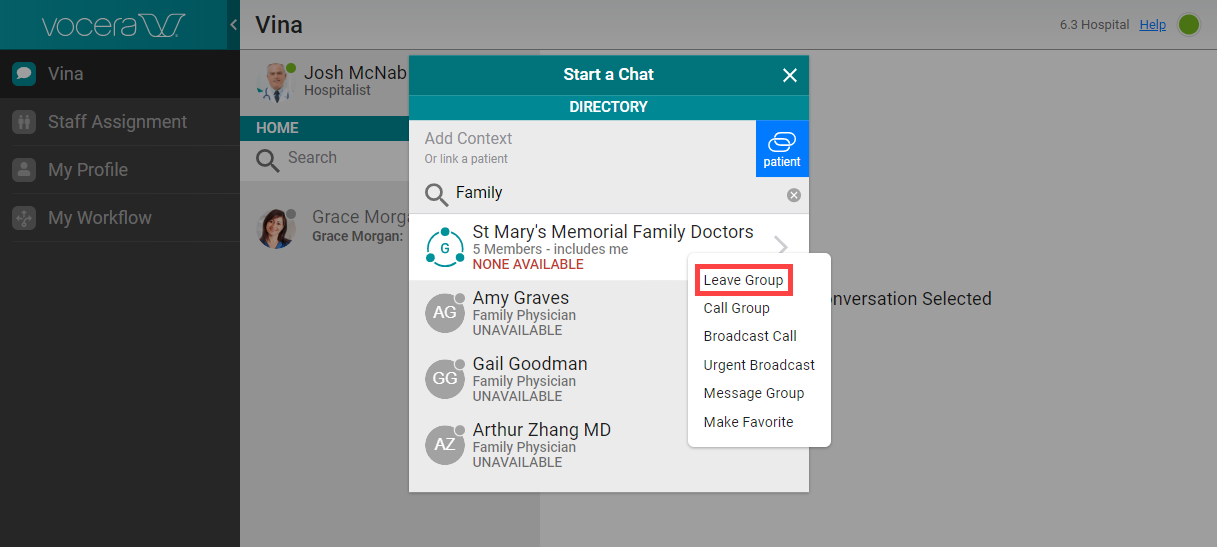1217x547 pixels.
Task: Open the My Profile sidebar icon
Action: point(24,170)
